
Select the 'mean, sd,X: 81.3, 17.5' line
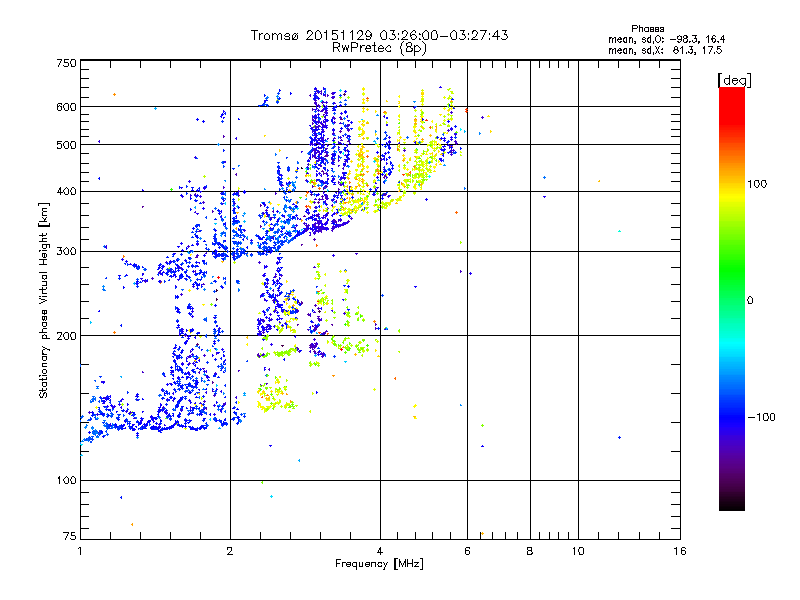tap(665, 51)
